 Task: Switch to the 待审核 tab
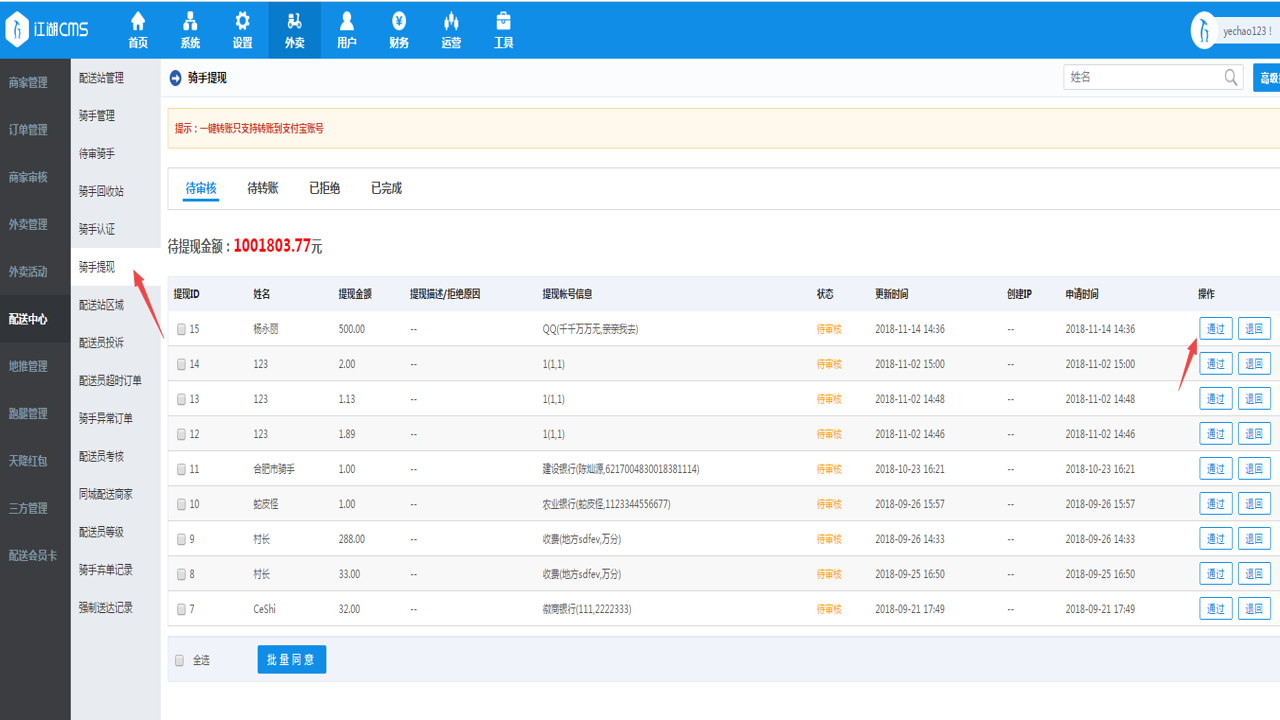201,188
